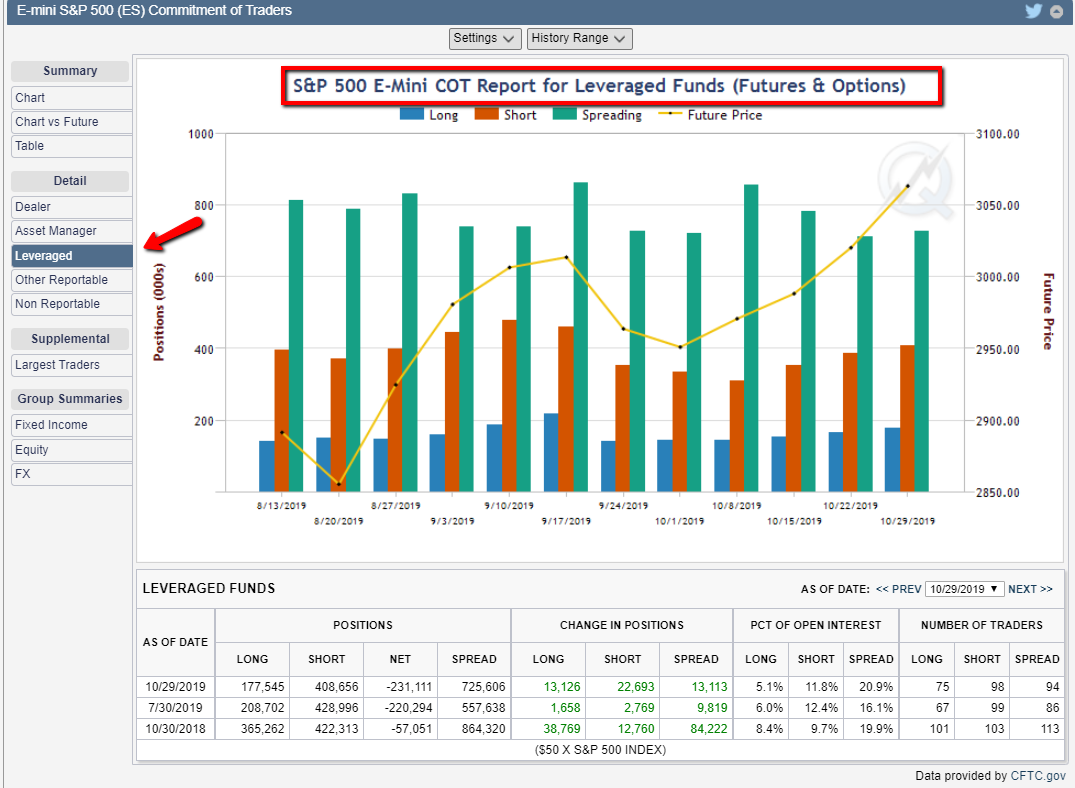1075x788 pixels.
Task: Toggle the Spreading series green legend swatch
Action: (x=564, y=115)
